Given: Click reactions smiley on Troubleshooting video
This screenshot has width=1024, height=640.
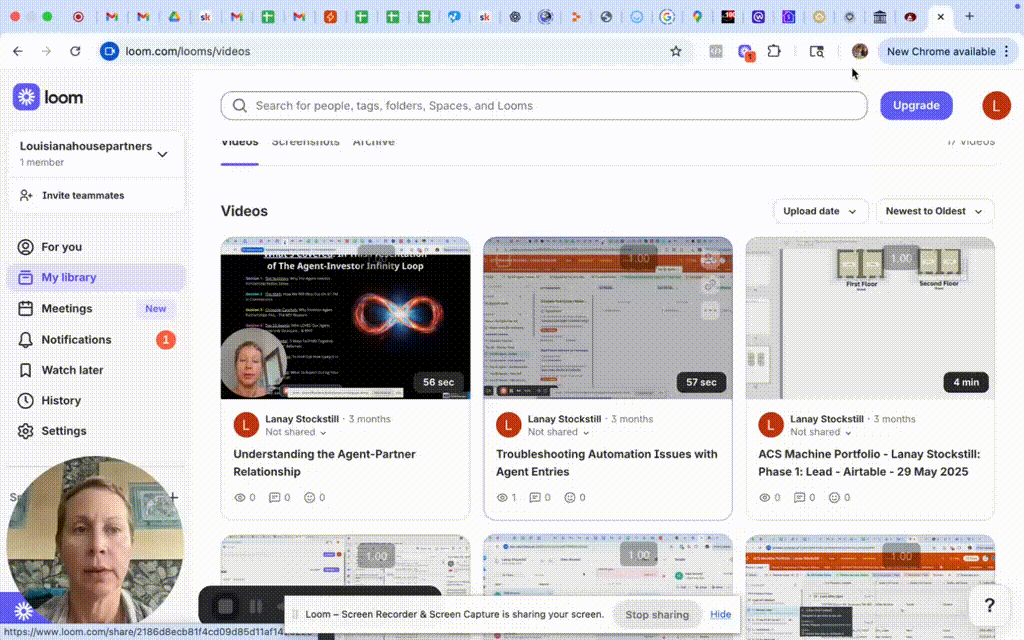Looking at the screenshot, I should coord(569,498).
